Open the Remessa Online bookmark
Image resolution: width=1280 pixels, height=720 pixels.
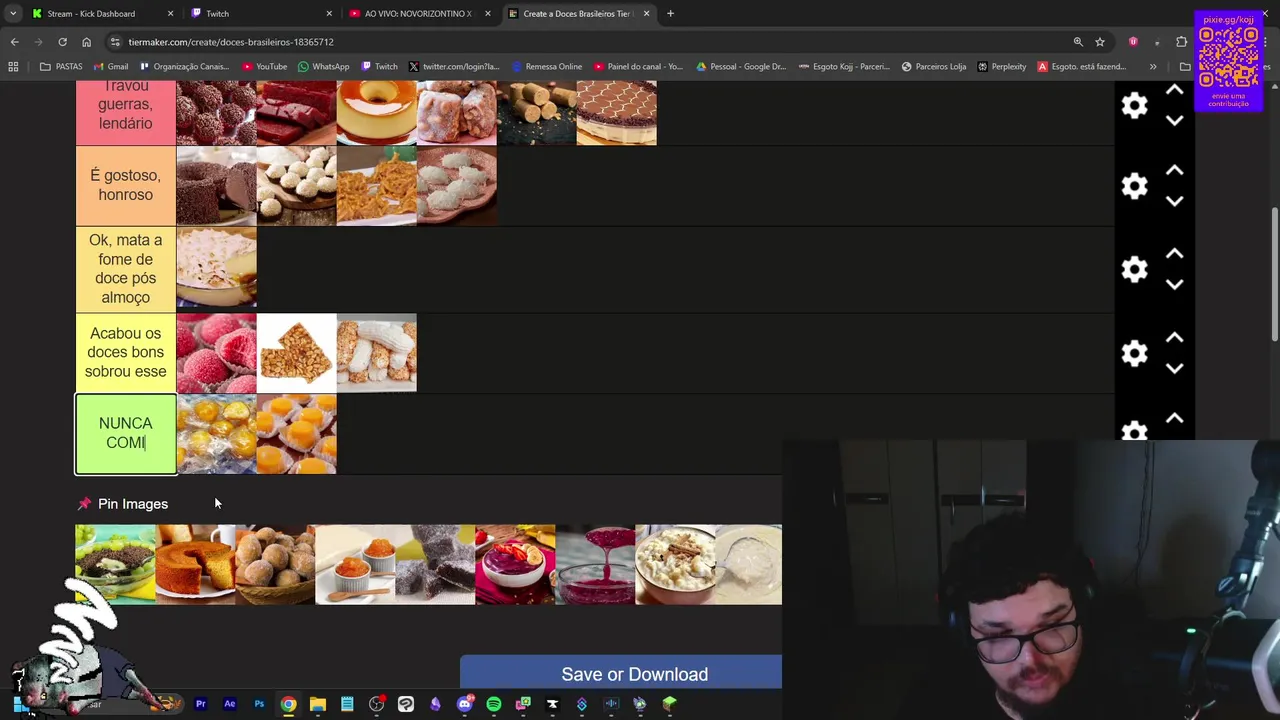pyautogui.click(x=546, y=67)
